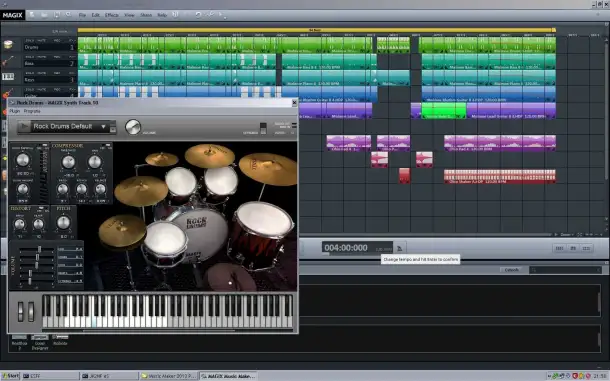Open the Effects menu

pos(112,15)
